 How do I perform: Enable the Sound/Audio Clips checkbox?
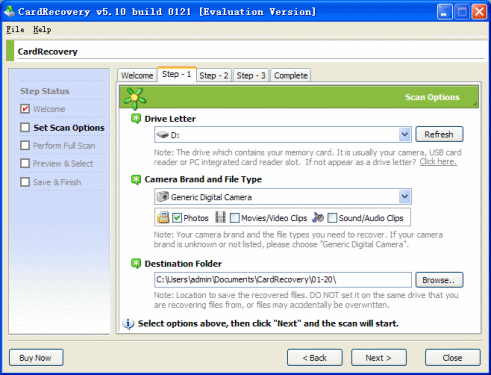point(332,218)
